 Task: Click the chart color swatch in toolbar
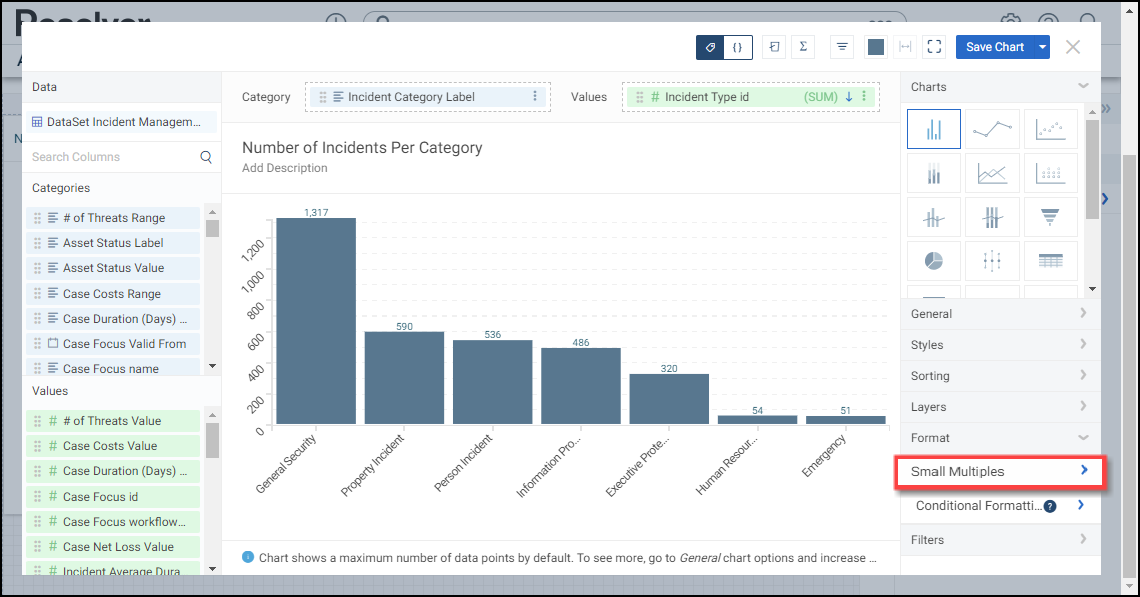(876, 47)
